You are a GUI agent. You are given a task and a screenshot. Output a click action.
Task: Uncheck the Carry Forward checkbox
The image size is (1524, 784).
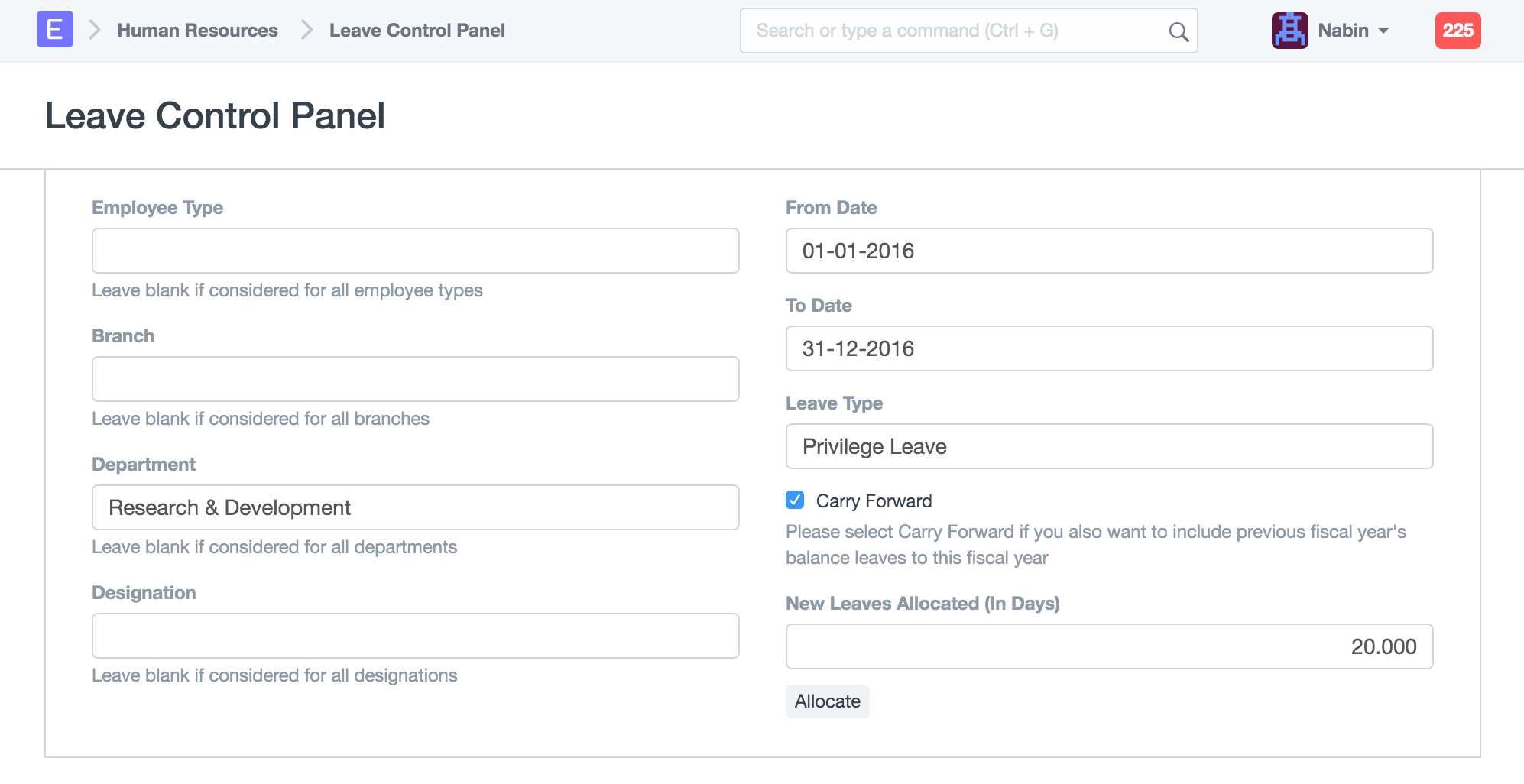coord(795,501)
